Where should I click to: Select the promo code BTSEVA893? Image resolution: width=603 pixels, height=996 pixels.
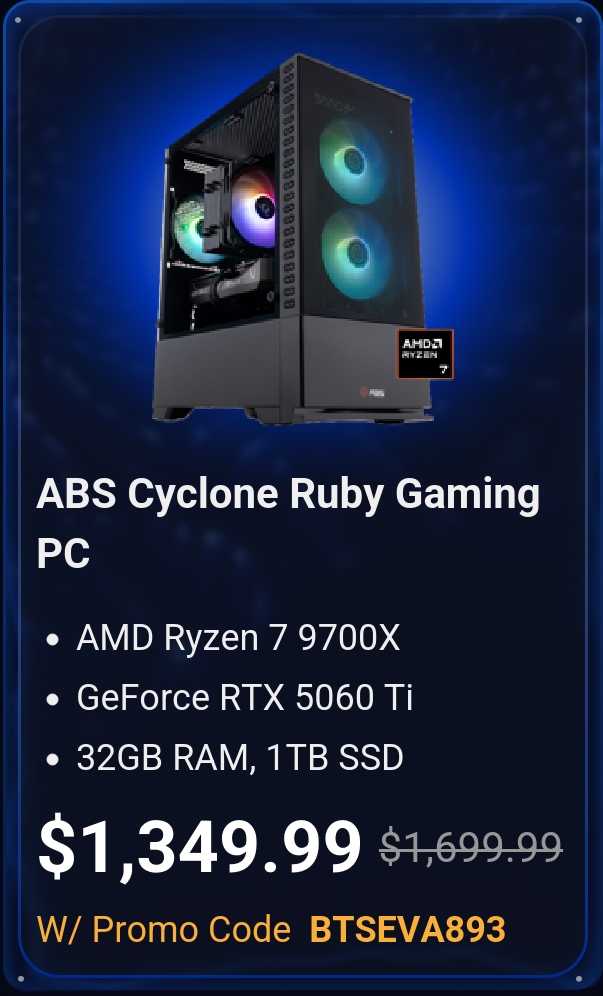tap(407, 929)
